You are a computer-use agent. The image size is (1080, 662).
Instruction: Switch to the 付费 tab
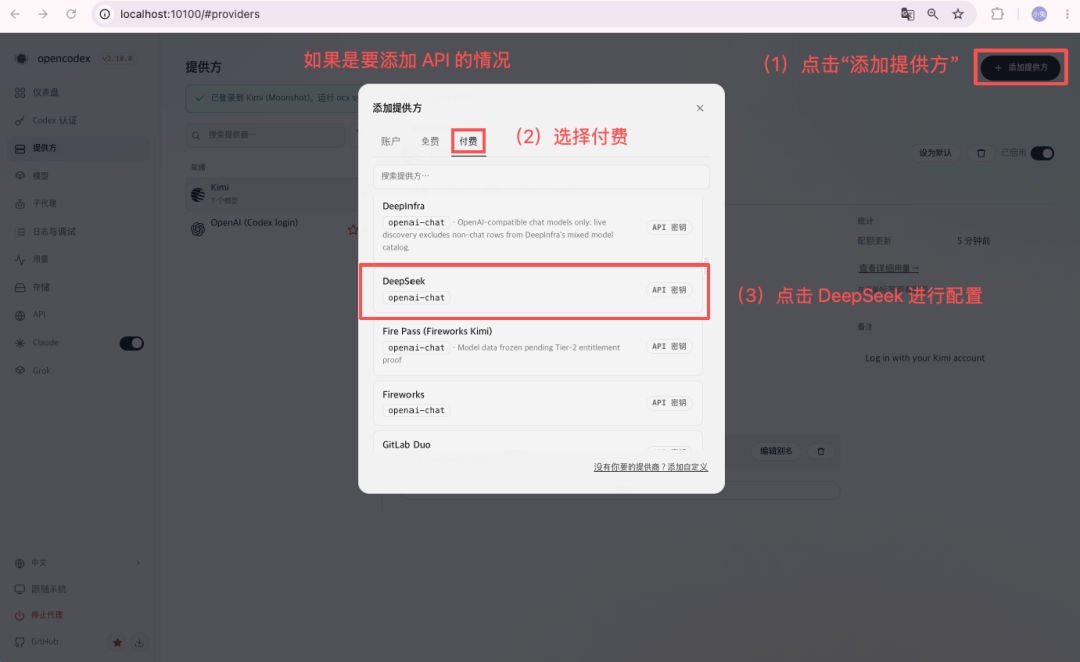tap(468, 141)
